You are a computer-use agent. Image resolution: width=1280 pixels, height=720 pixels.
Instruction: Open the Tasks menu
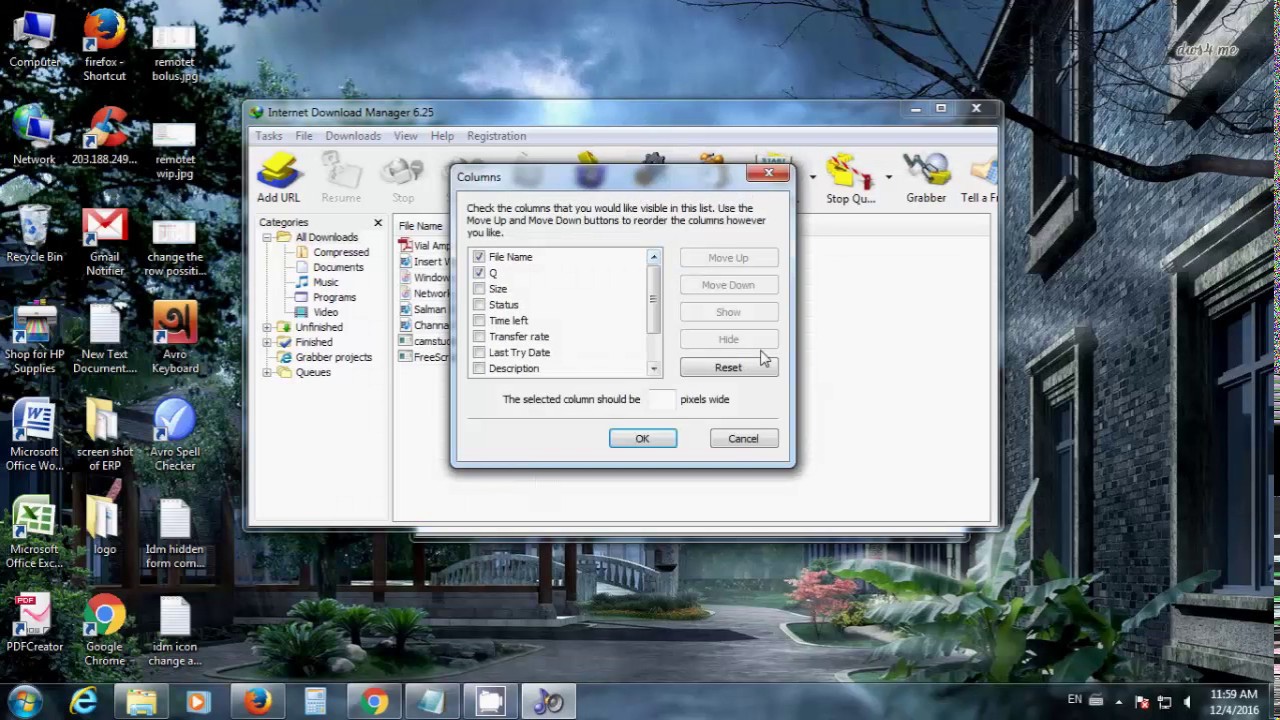point(269,136)
